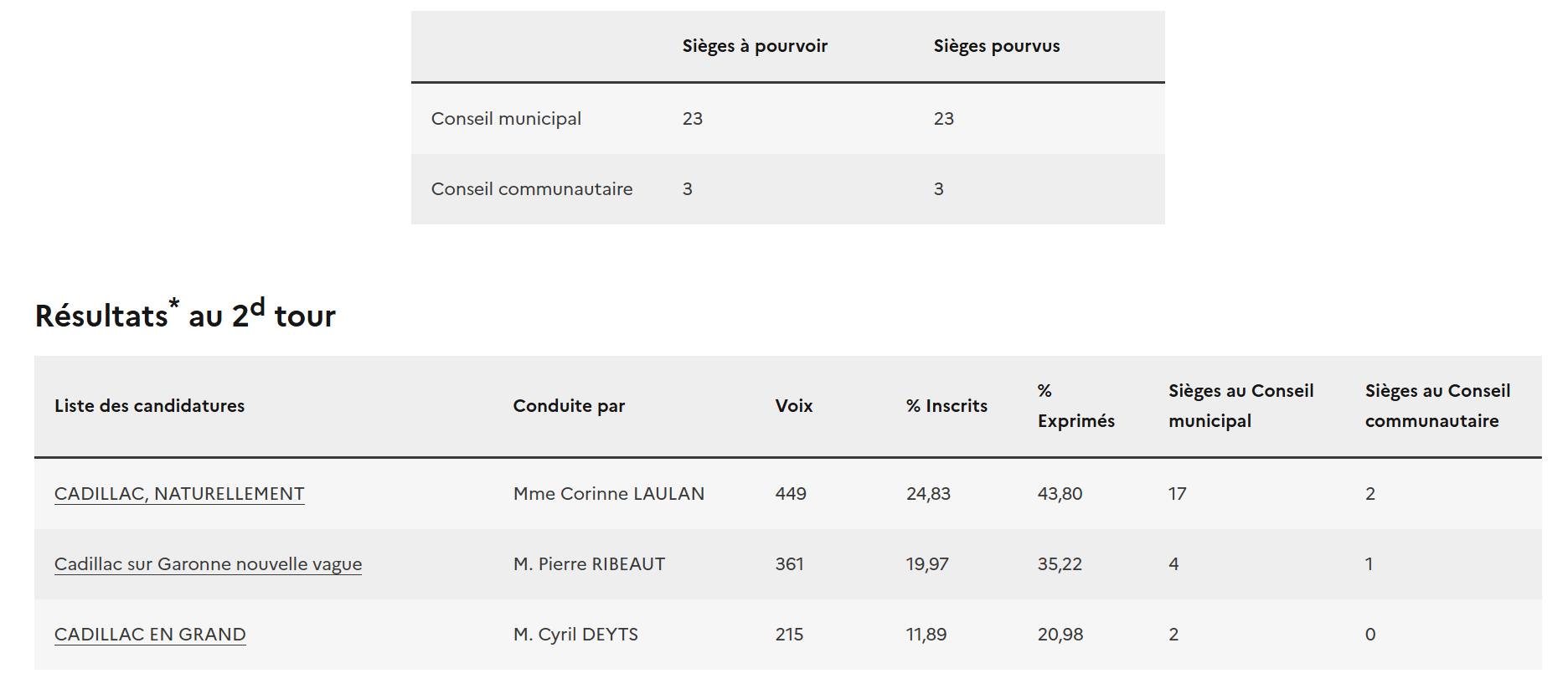Screen dimensions: 1568x684
Task: Click the name Mme Corinne LAULAN
Action: (608, 494)
